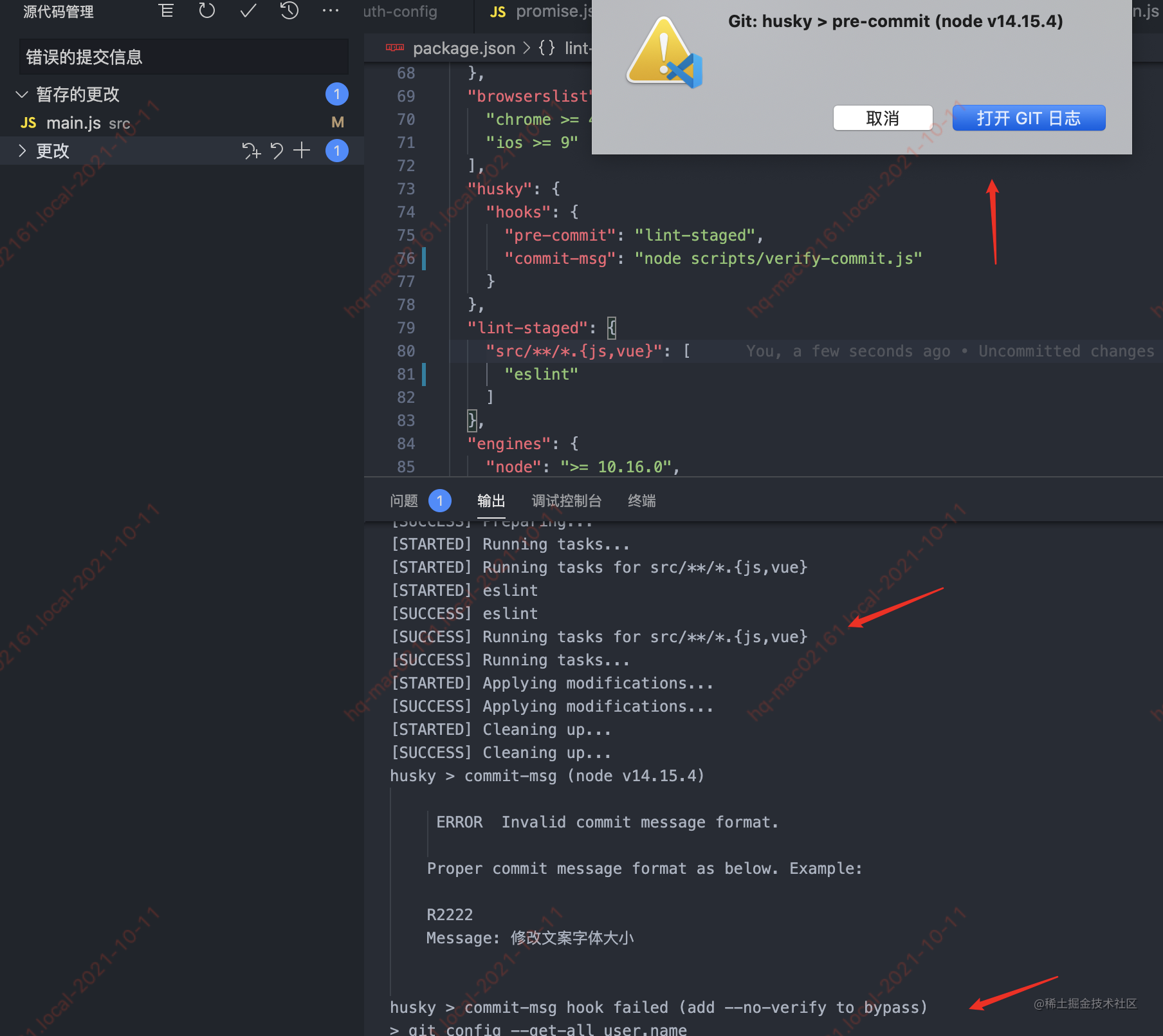This screenshot has height=1036, width=1163.
Task: Click the "commit-msg" key on line 76
Action: click(x=560, y=259)
